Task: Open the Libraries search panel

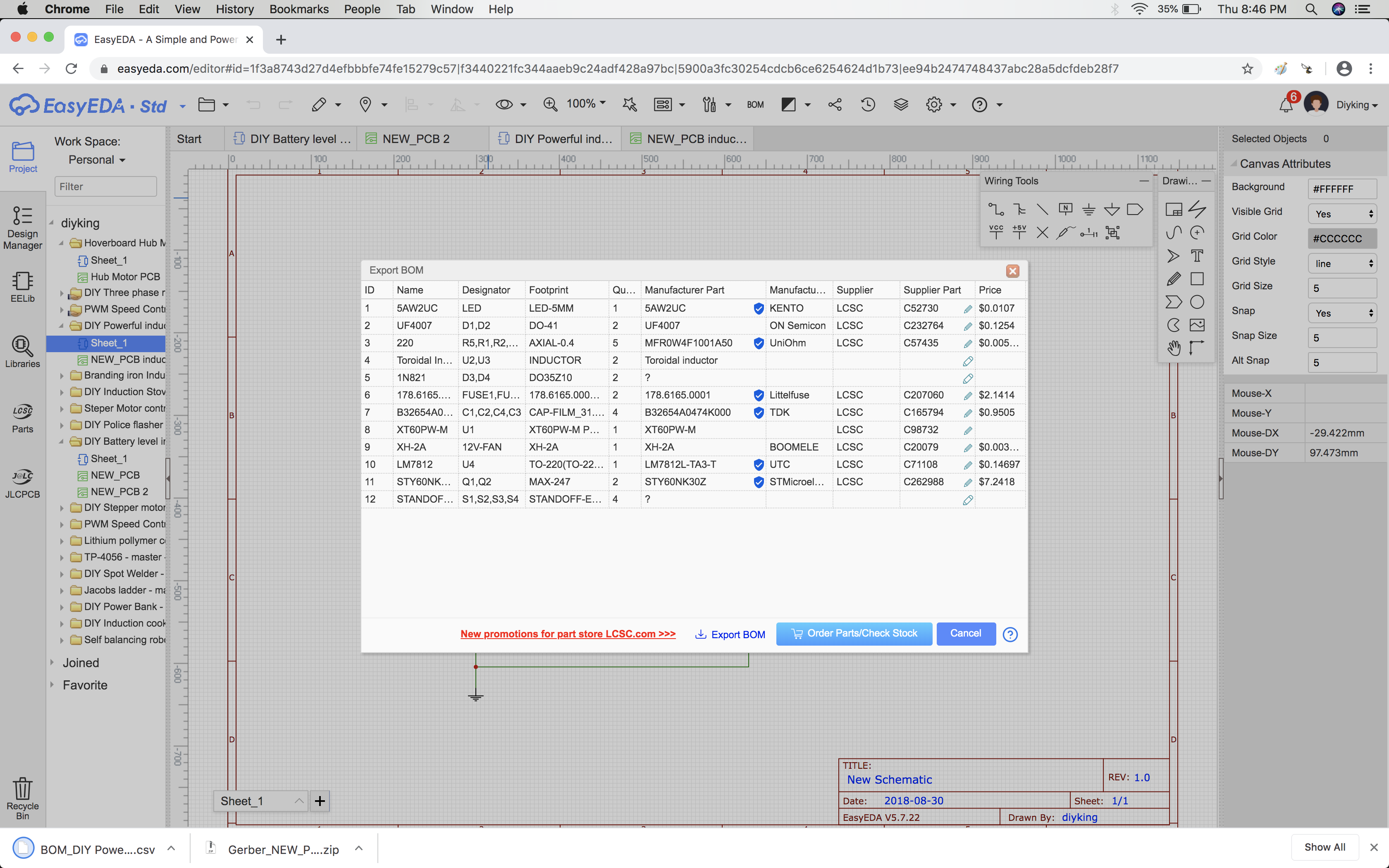Action: [22, 352]
